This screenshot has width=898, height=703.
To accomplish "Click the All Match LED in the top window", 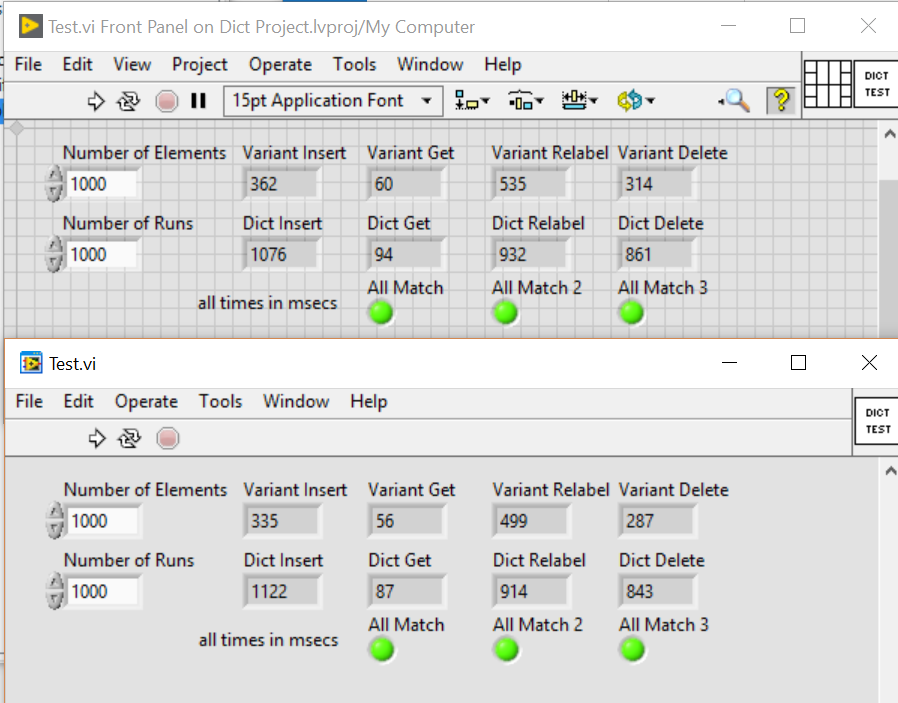I will pyautogui.click(x=381, y=313).
